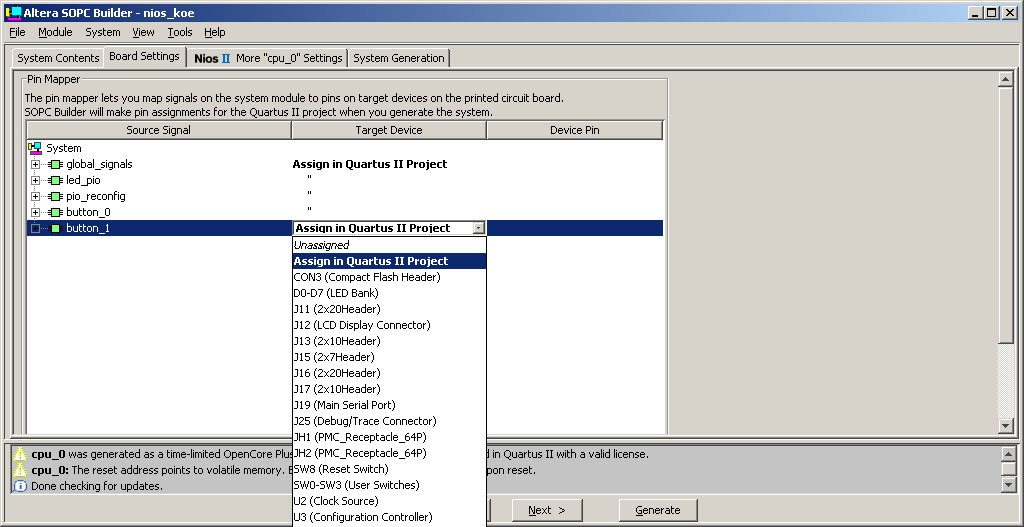Open the Help menu
The height and width of the screenshot is (527, 1024).
[x=214, y=32]
